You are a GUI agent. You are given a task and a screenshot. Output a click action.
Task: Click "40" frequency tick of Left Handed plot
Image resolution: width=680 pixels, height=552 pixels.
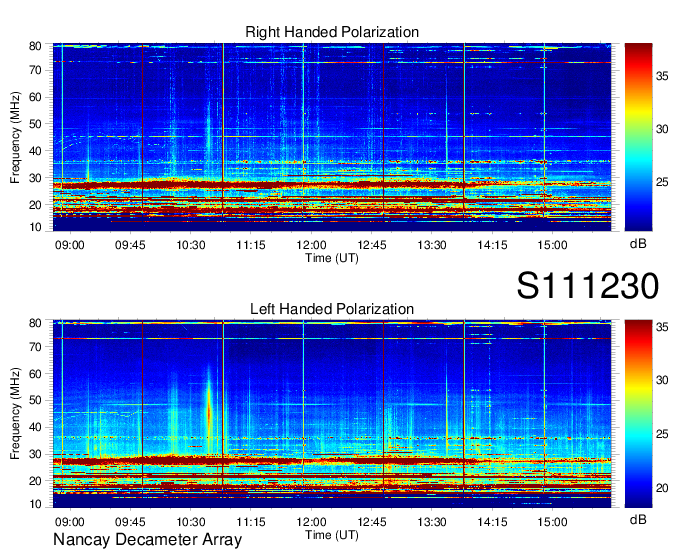coord(35,427)
